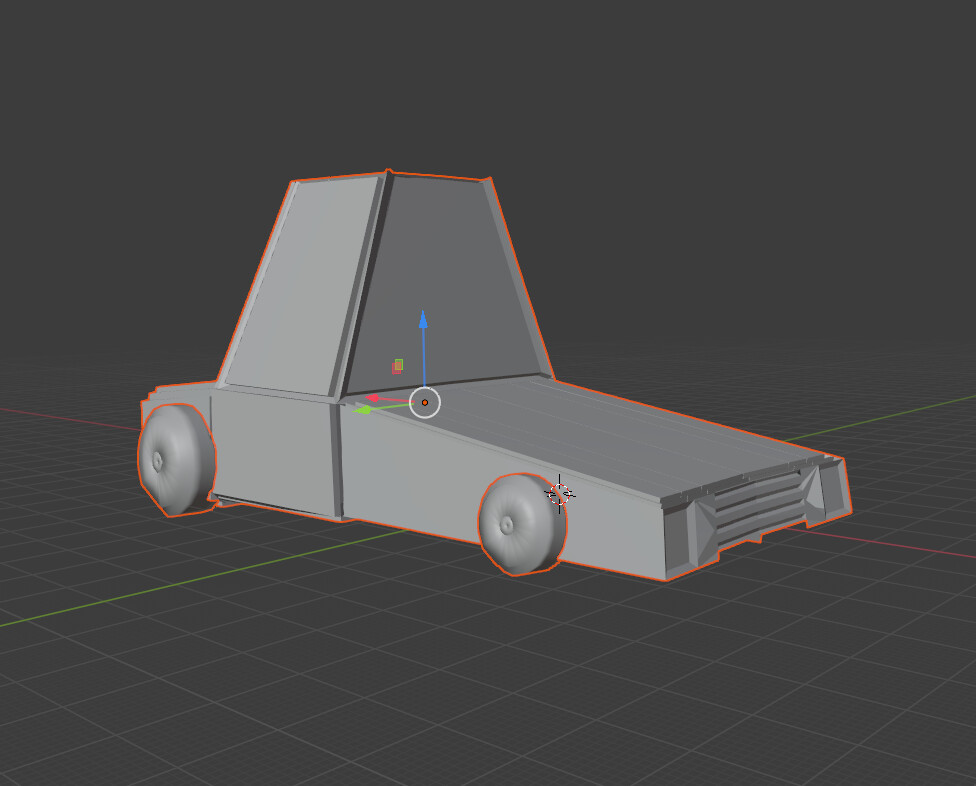Click the top roof edge of the car cabin
This screenshot has height=786, width=976.
(390, 172)
